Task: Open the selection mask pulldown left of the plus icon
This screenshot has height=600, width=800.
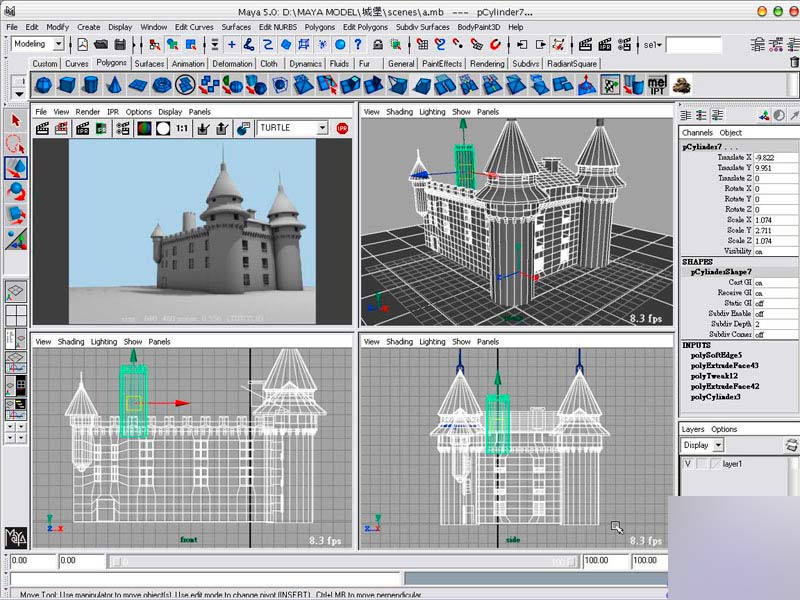Action: point(215,45)
